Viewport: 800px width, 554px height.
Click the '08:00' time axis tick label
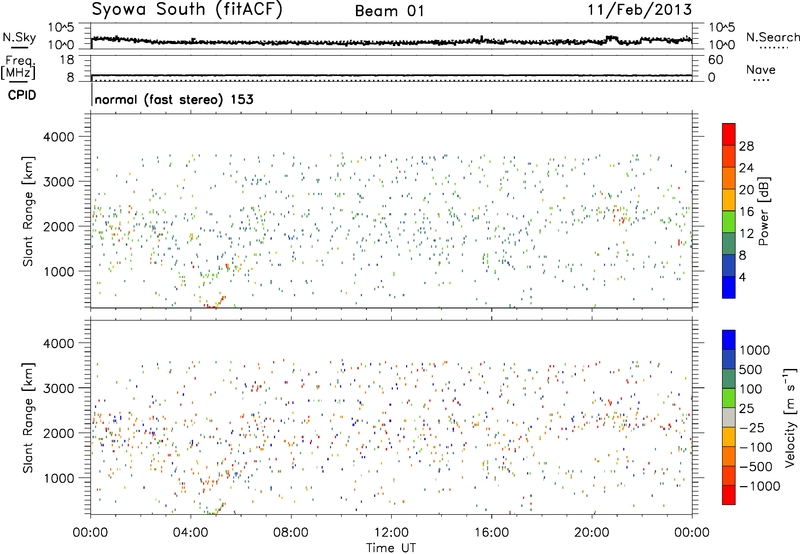(291, 532)
